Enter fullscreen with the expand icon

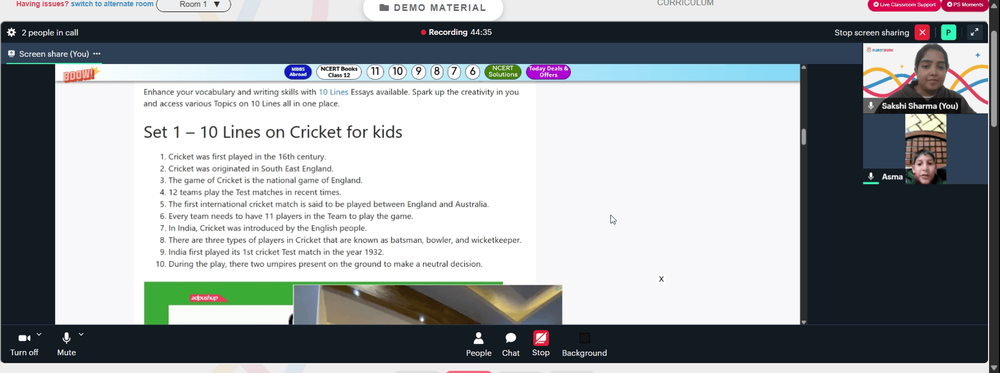(x=974, y=33)
